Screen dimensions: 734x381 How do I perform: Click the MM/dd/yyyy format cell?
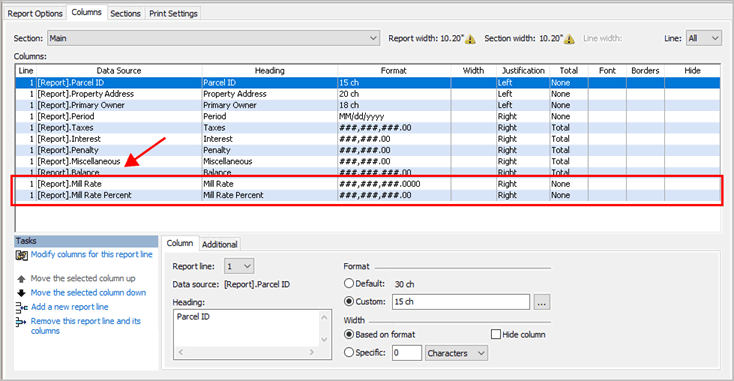(x=394, y=117)
